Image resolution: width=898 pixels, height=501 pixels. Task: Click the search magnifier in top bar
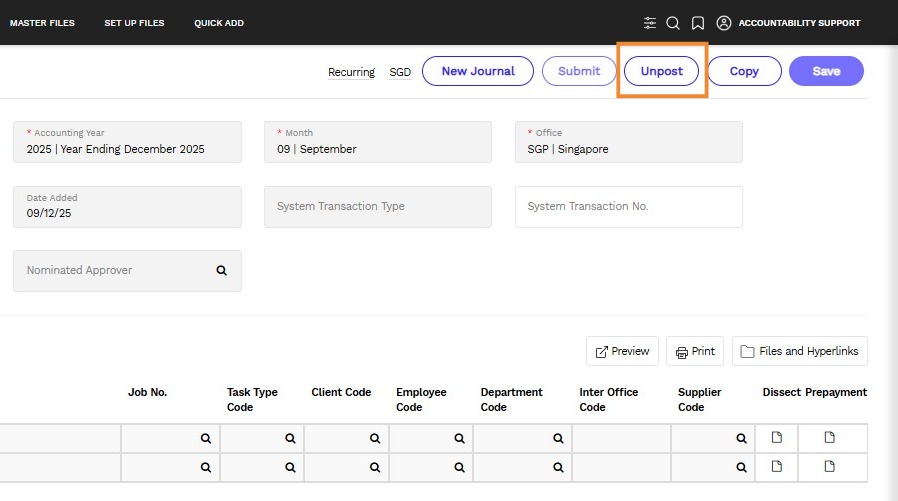click(x=673, y=23)
